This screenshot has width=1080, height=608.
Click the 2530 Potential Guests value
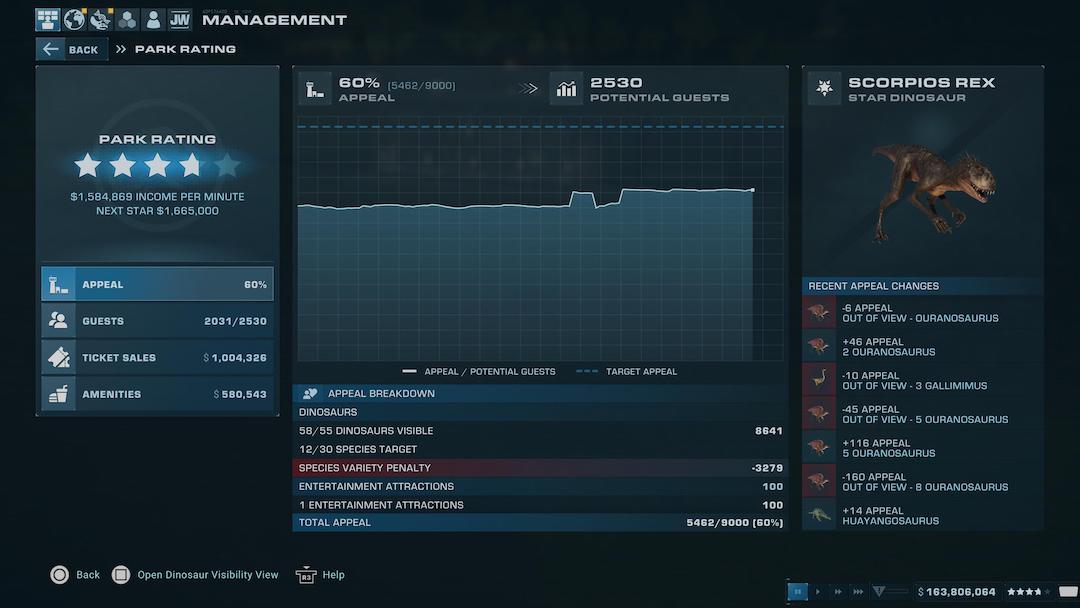point(659,89)
